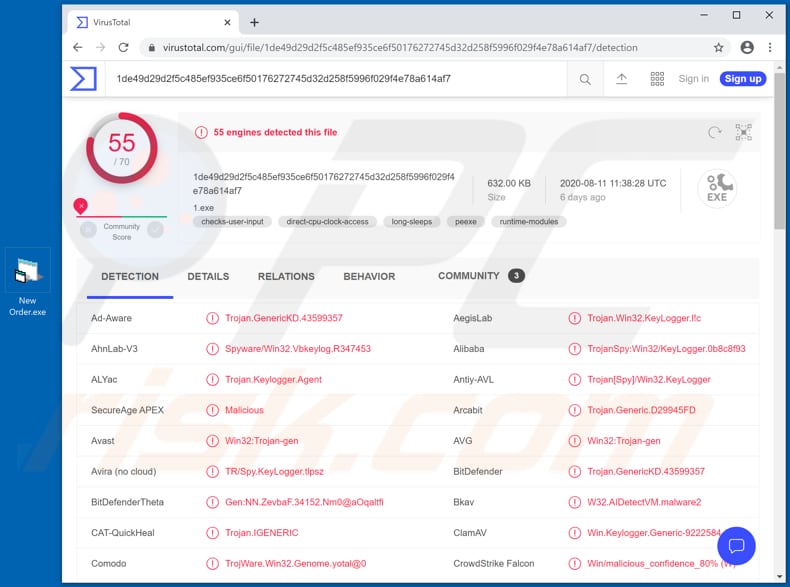Viewport: 790px width, 587px height.
Task: Reload the page in browser
Action: 123,47
